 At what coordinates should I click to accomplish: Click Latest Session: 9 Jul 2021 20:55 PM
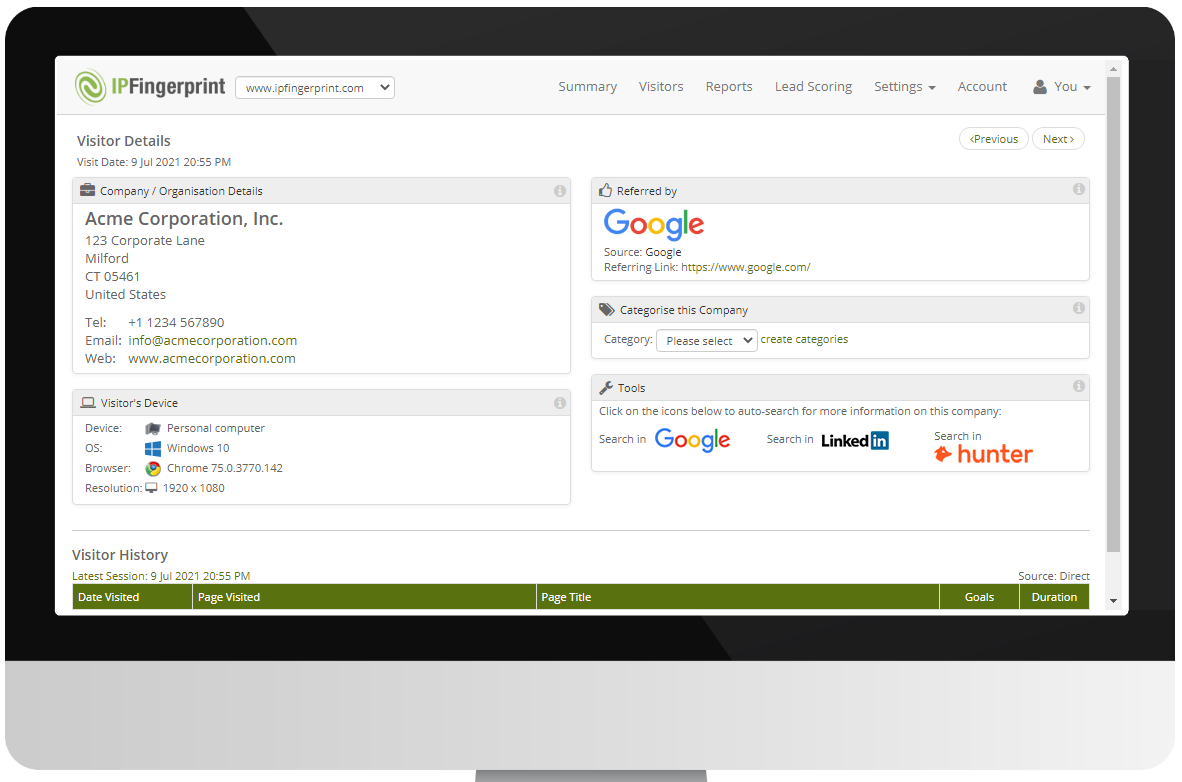point(161,576)
